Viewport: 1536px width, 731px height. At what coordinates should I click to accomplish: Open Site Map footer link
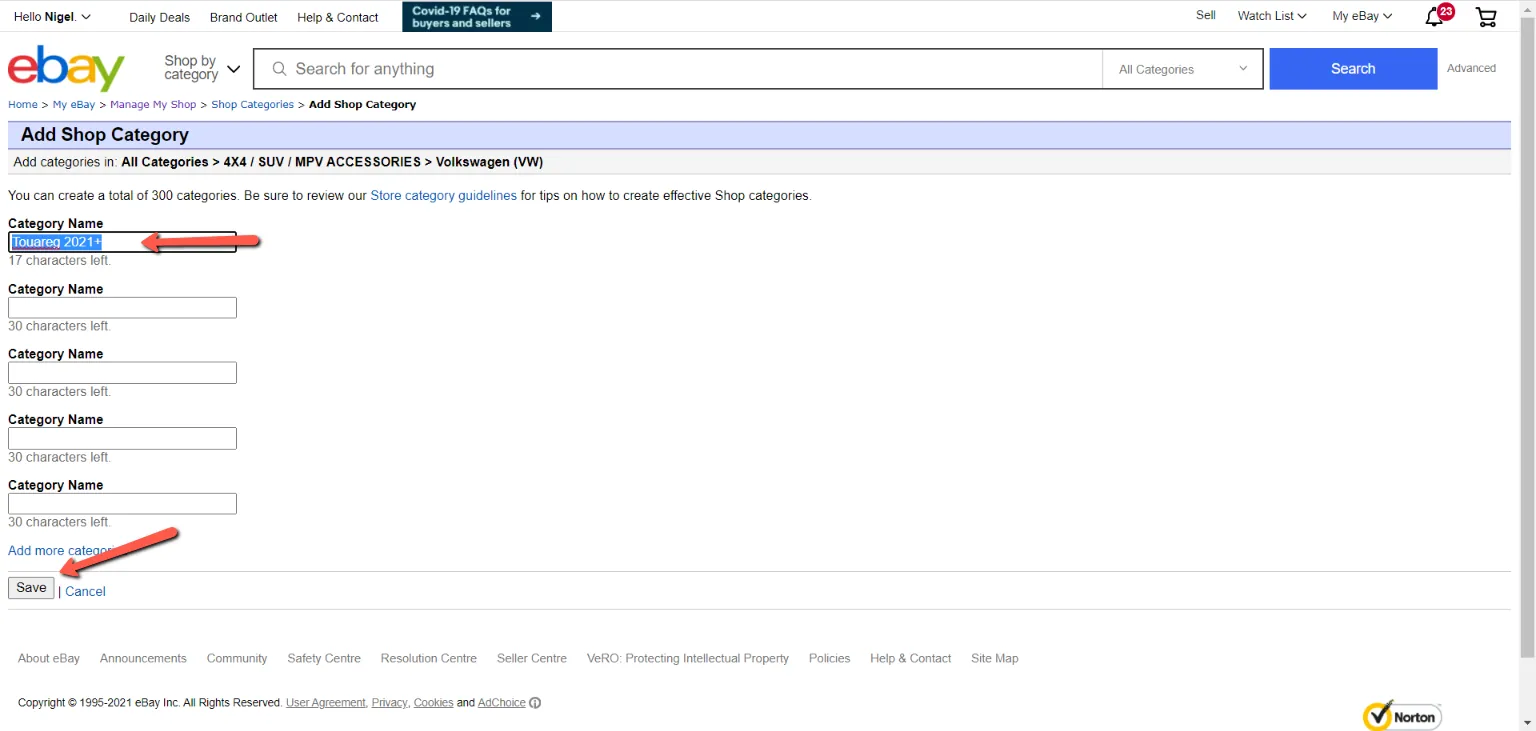click(995, 658)
